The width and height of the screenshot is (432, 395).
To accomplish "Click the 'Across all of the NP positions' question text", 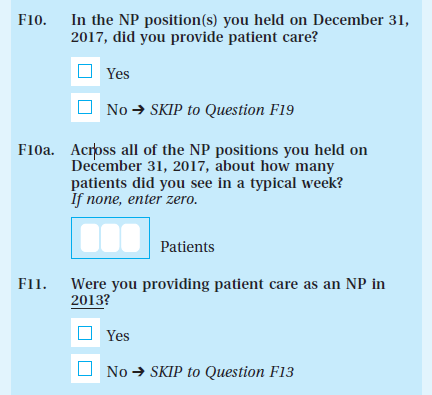I will point(219,150).
